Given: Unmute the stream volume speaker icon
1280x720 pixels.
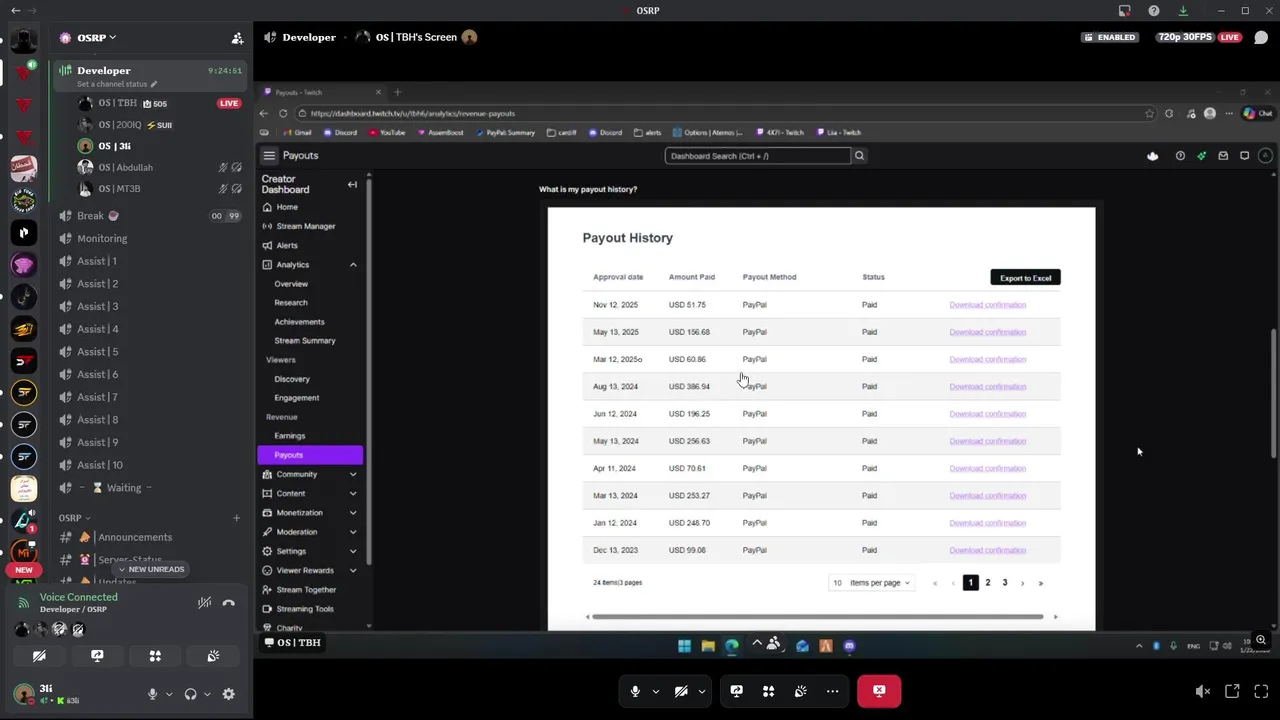Looking at the screenshot, I should [x=1203, y=691].
